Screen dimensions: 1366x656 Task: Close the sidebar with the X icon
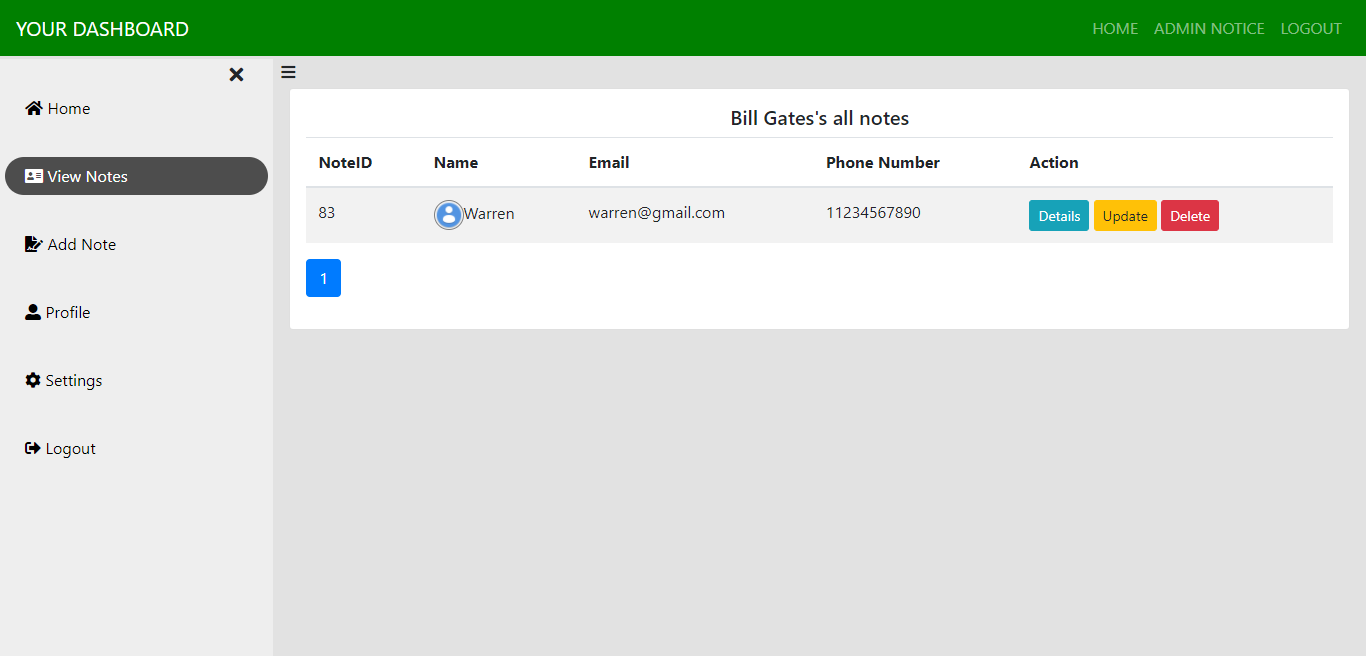236,75
